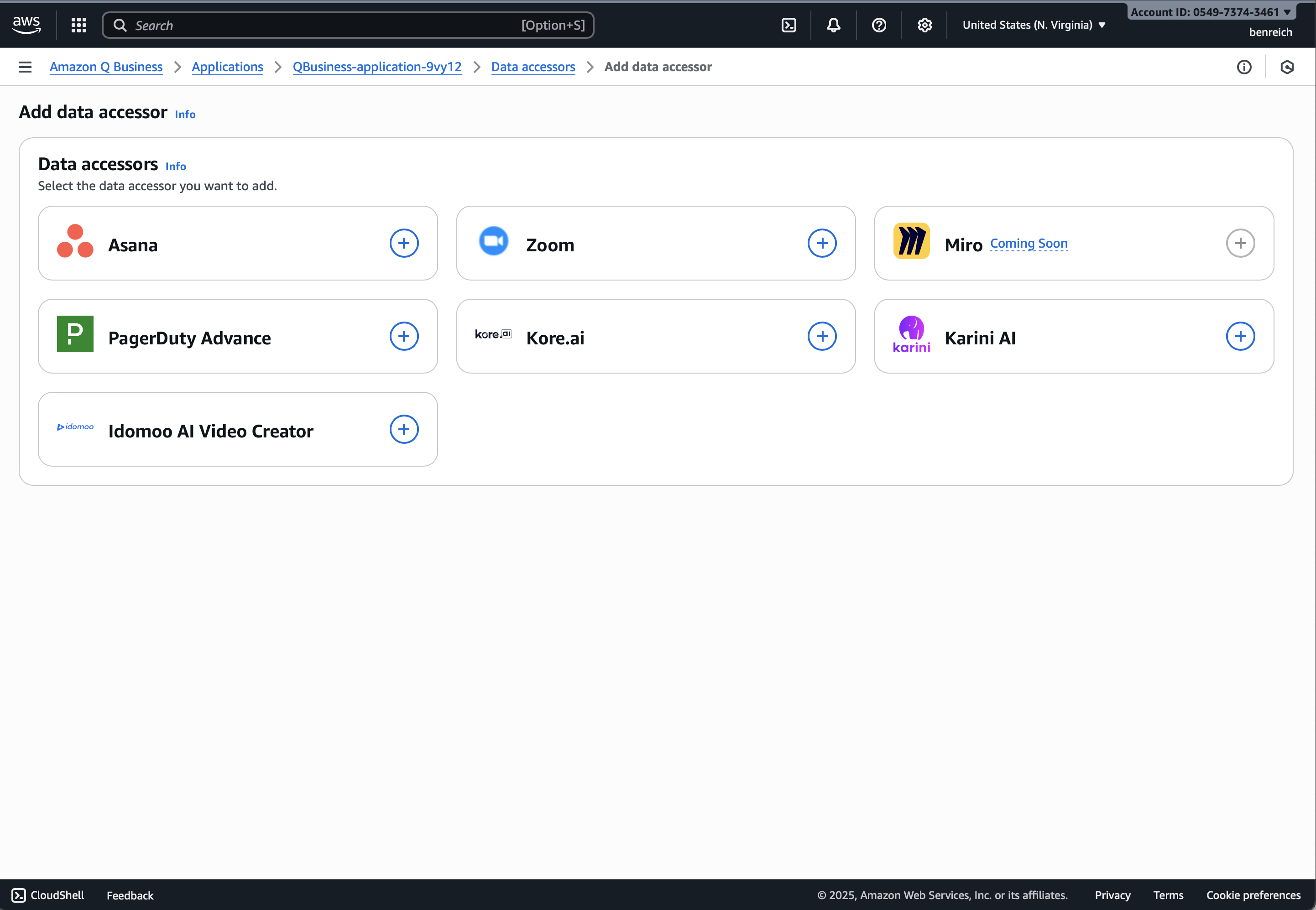Open the notifications bell

pyautogui.click(x=833, y=25)
